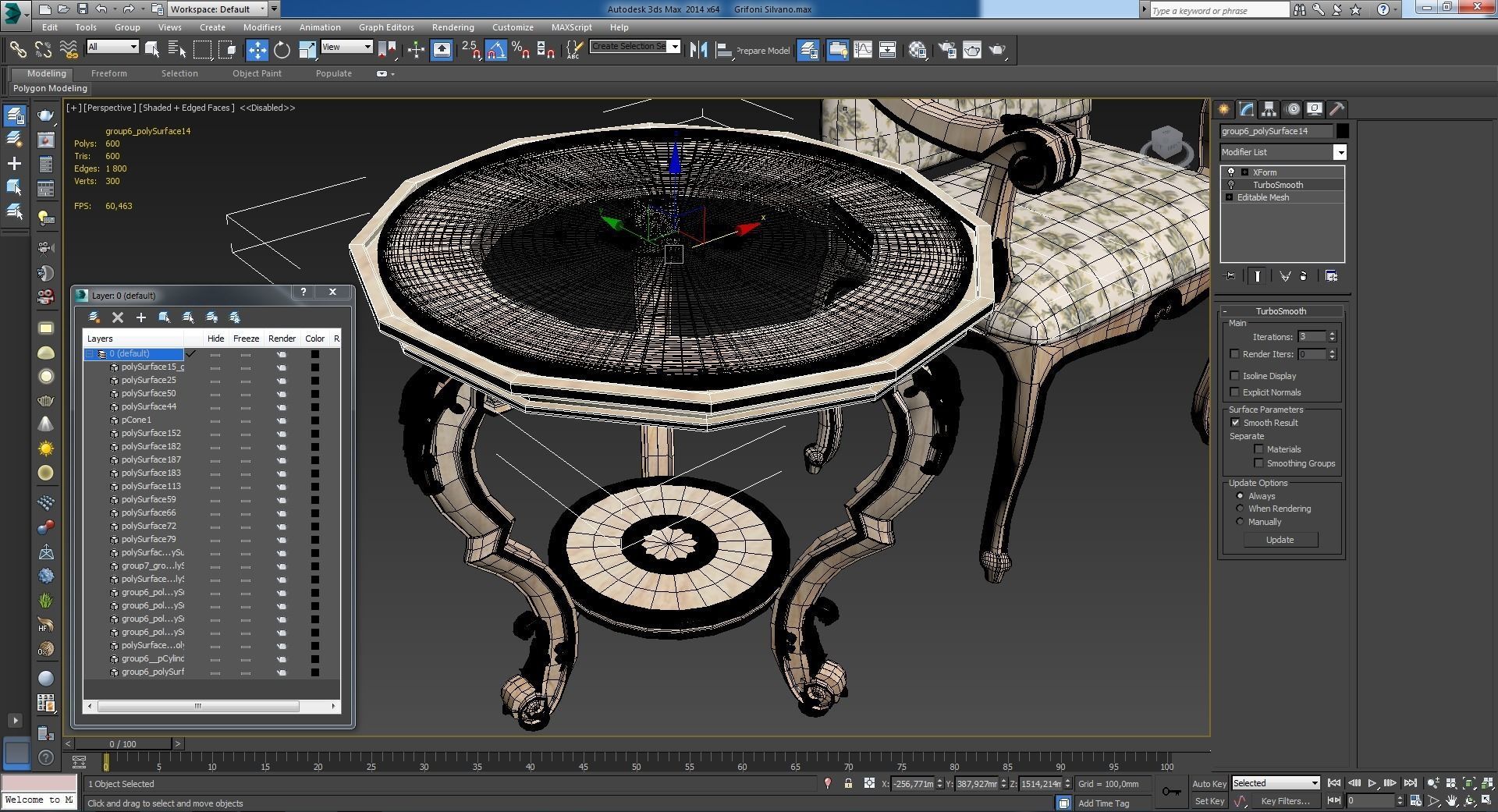Check Separate by Smoothing Groups checkbox
Image resolution: width=1498 pixels, height=812 pixels.
coord(1258,463)
